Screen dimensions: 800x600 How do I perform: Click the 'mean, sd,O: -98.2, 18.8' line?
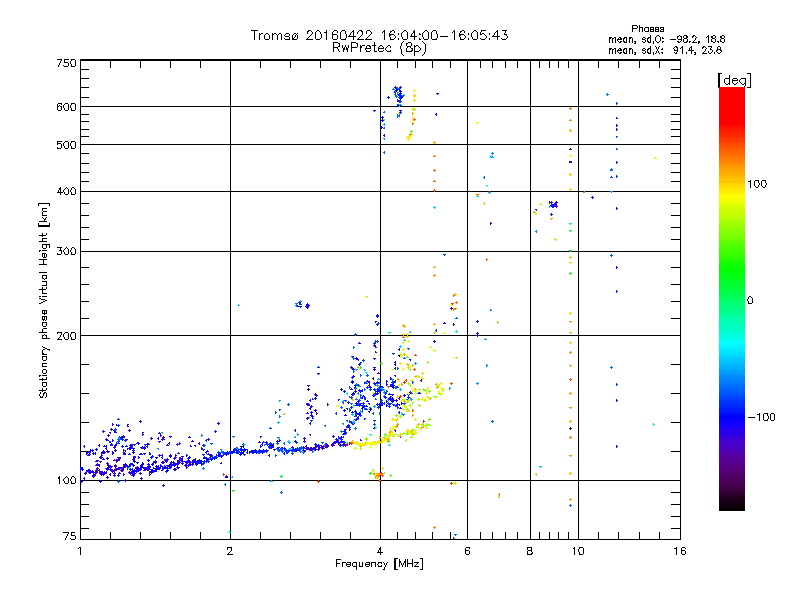[667, 39]
